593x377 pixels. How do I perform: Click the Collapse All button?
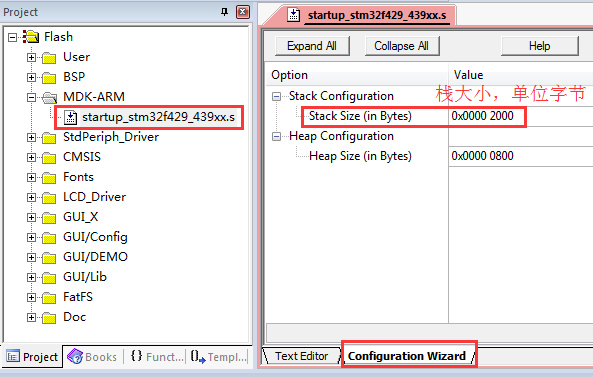[x=402, y=46]
